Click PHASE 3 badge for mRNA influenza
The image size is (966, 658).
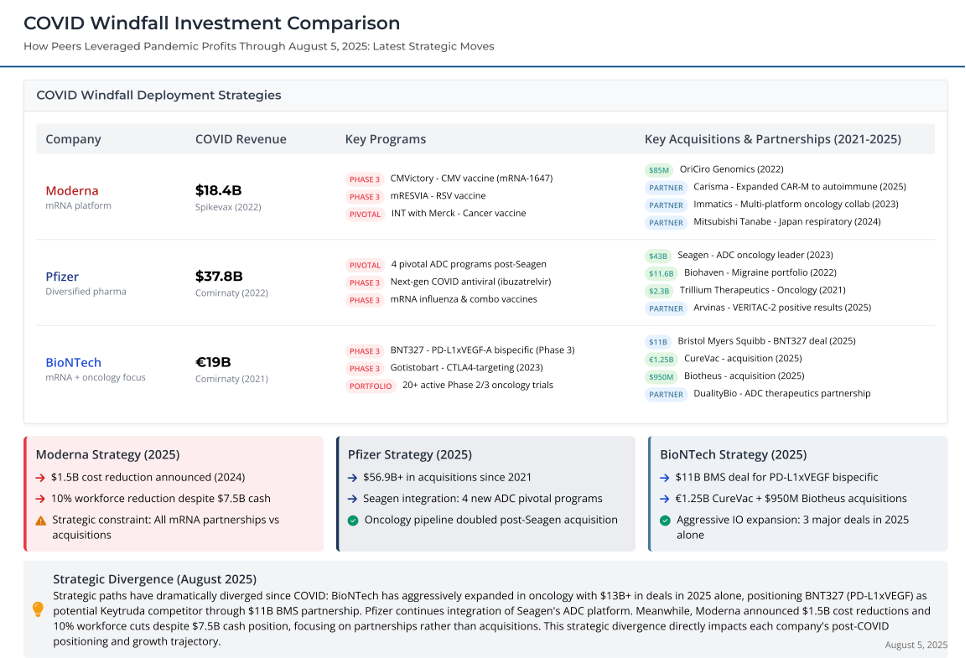click(365, 300)
